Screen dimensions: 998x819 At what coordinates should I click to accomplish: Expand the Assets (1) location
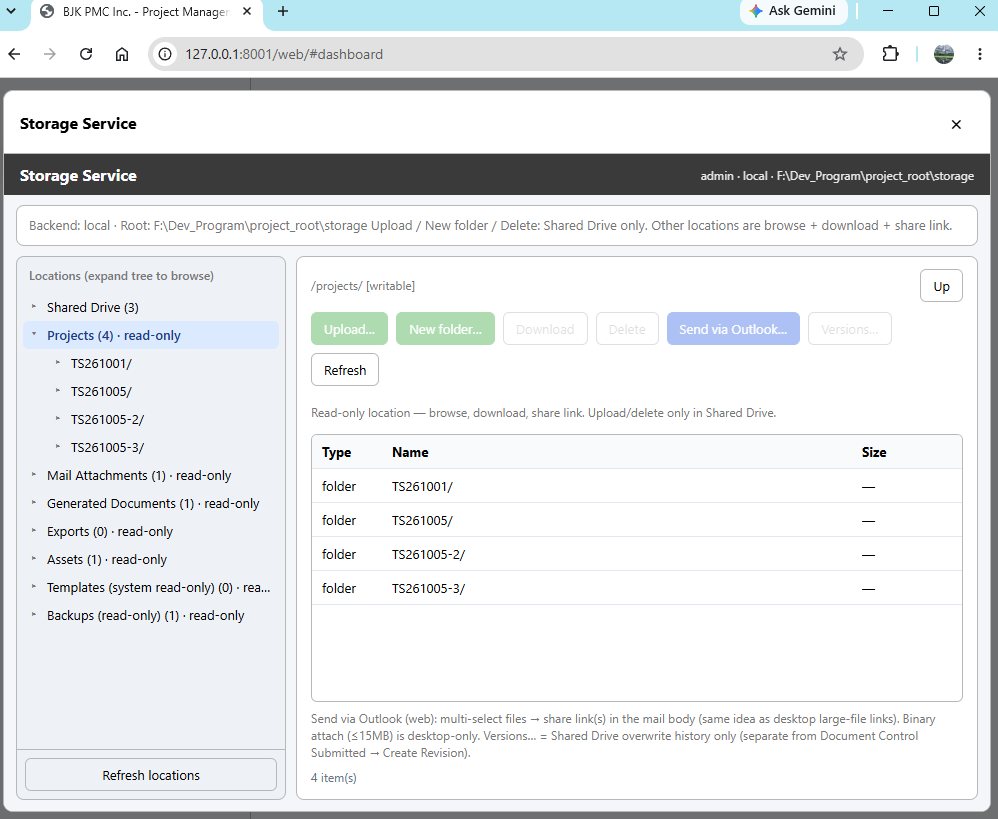(34, 559)
